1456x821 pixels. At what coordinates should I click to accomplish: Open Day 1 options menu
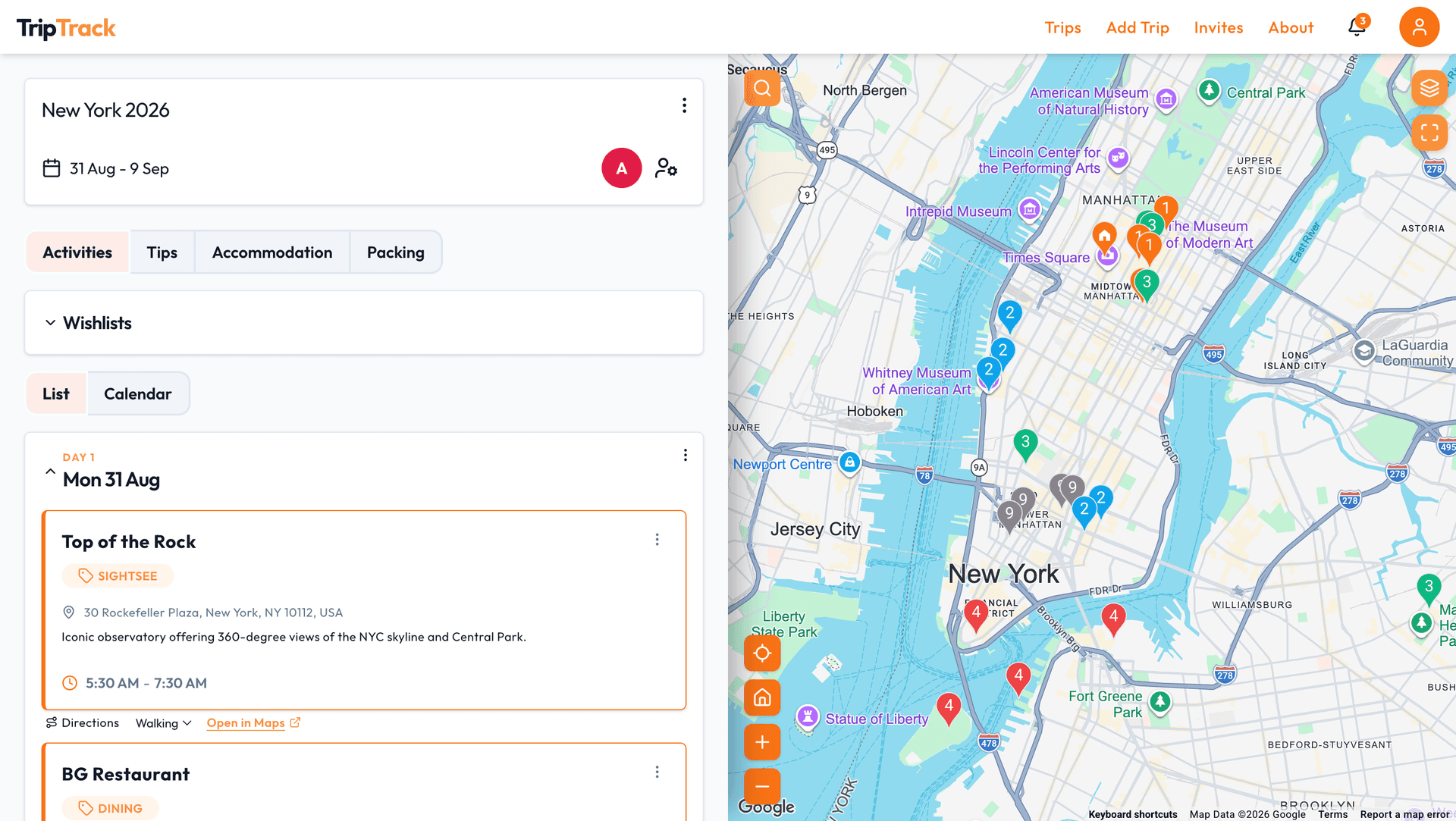[686, 455]
